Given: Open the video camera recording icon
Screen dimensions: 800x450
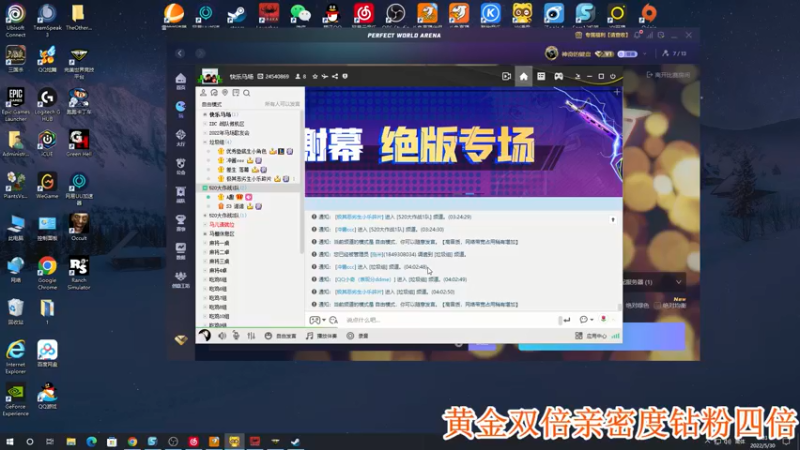Looking at the screenshot, I should point(506,77).
